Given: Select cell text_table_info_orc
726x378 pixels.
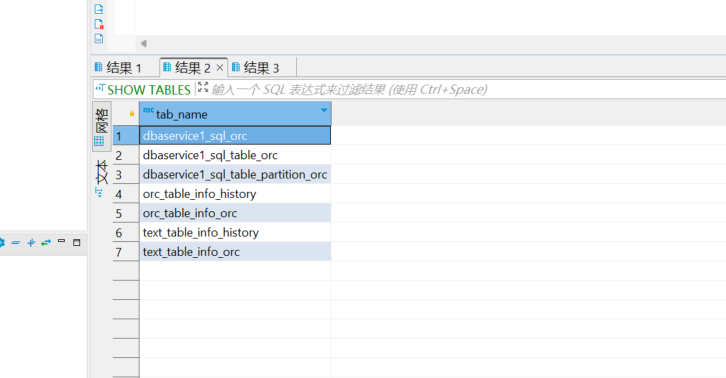Looking at the screenshot, I should (x=235, y=252).
